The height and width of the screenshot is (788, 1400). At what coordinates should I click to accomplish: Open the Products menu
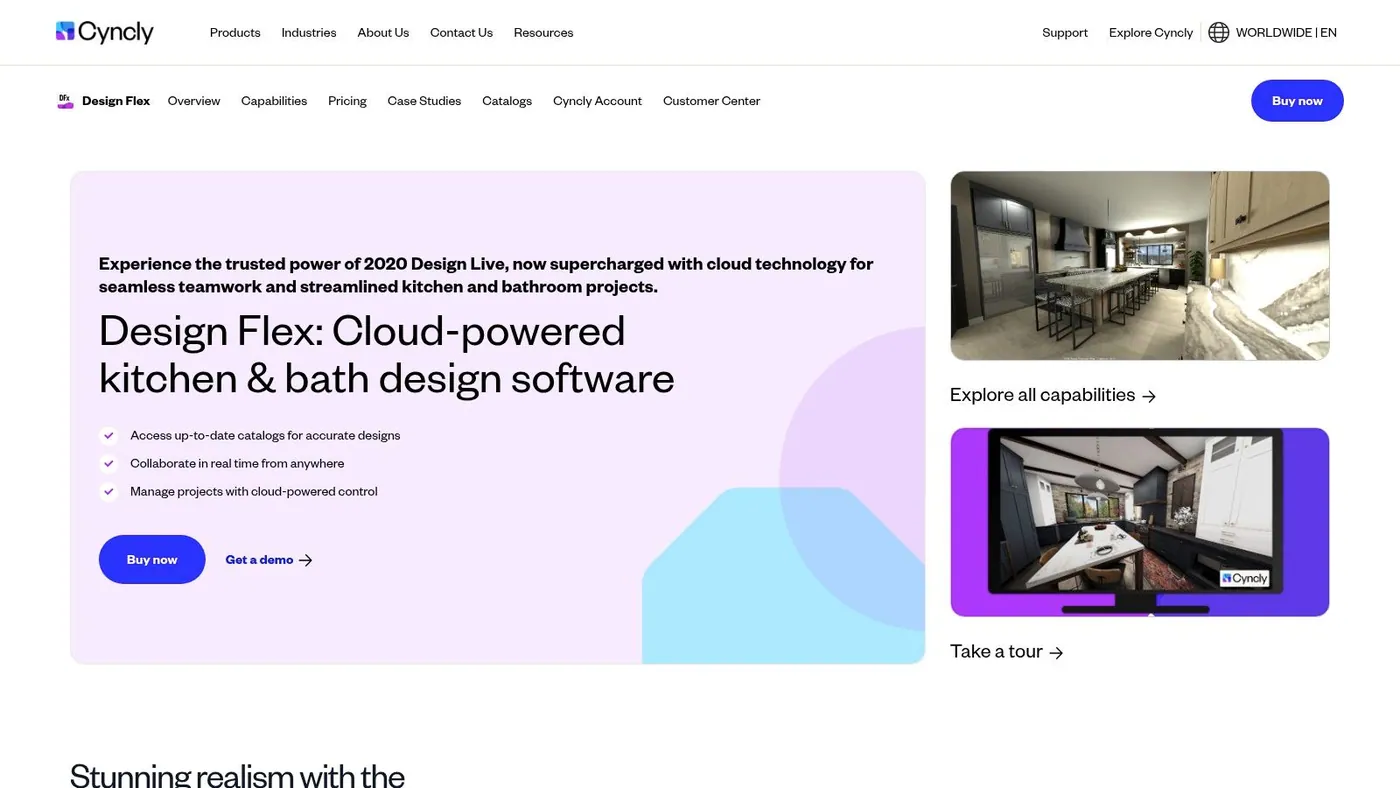coord(235,33)
